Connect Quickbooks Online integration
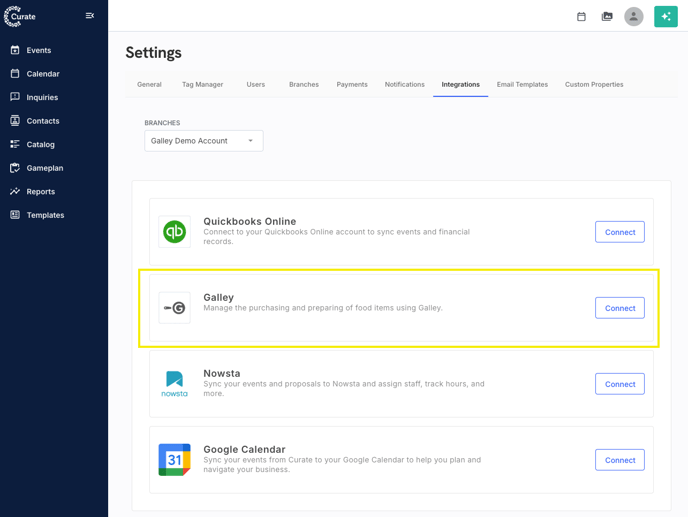The image size is (688, 517). pyautogui.click(x=620, y=232)
